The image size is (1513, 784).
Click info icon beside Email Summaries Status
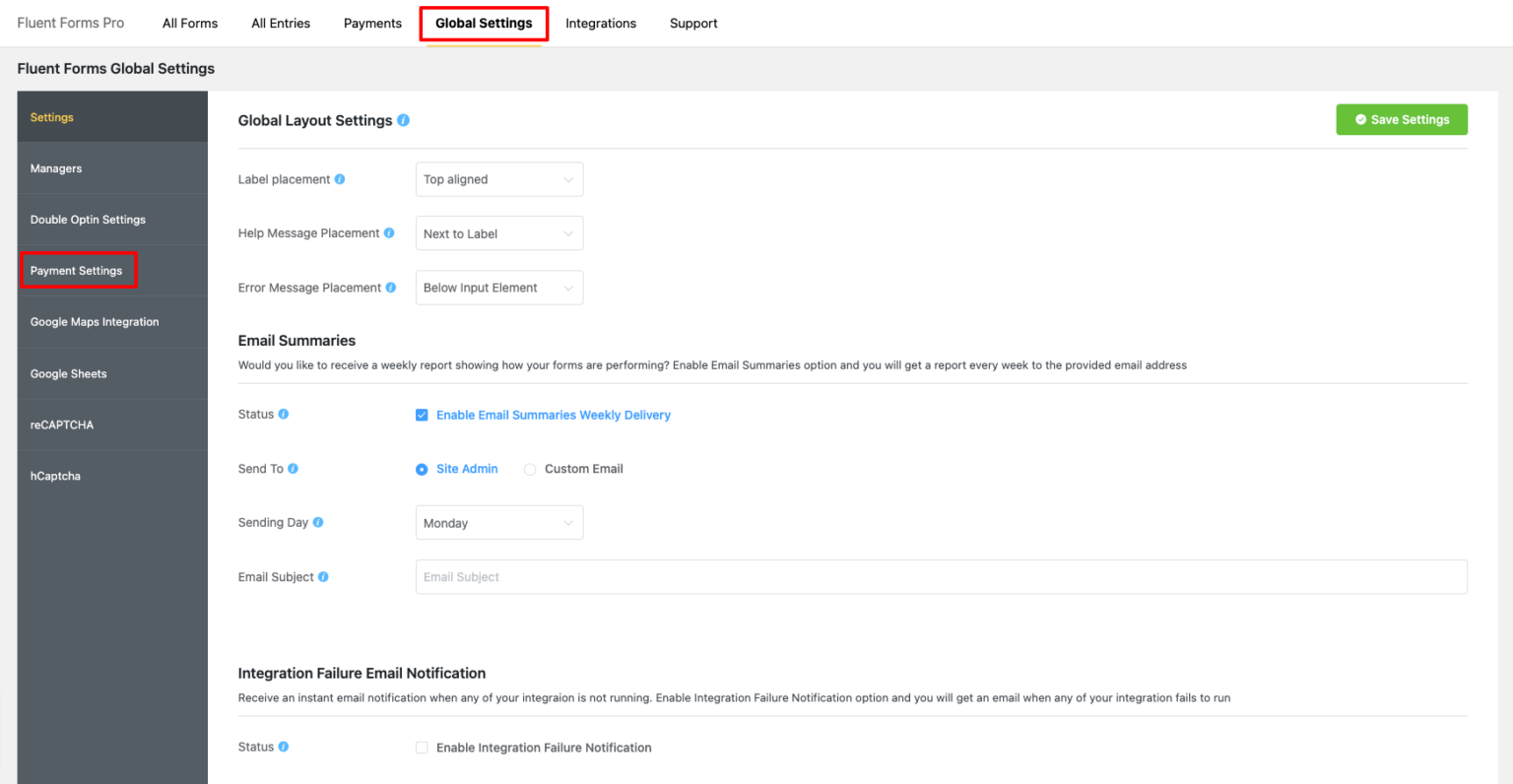point(284,415)
